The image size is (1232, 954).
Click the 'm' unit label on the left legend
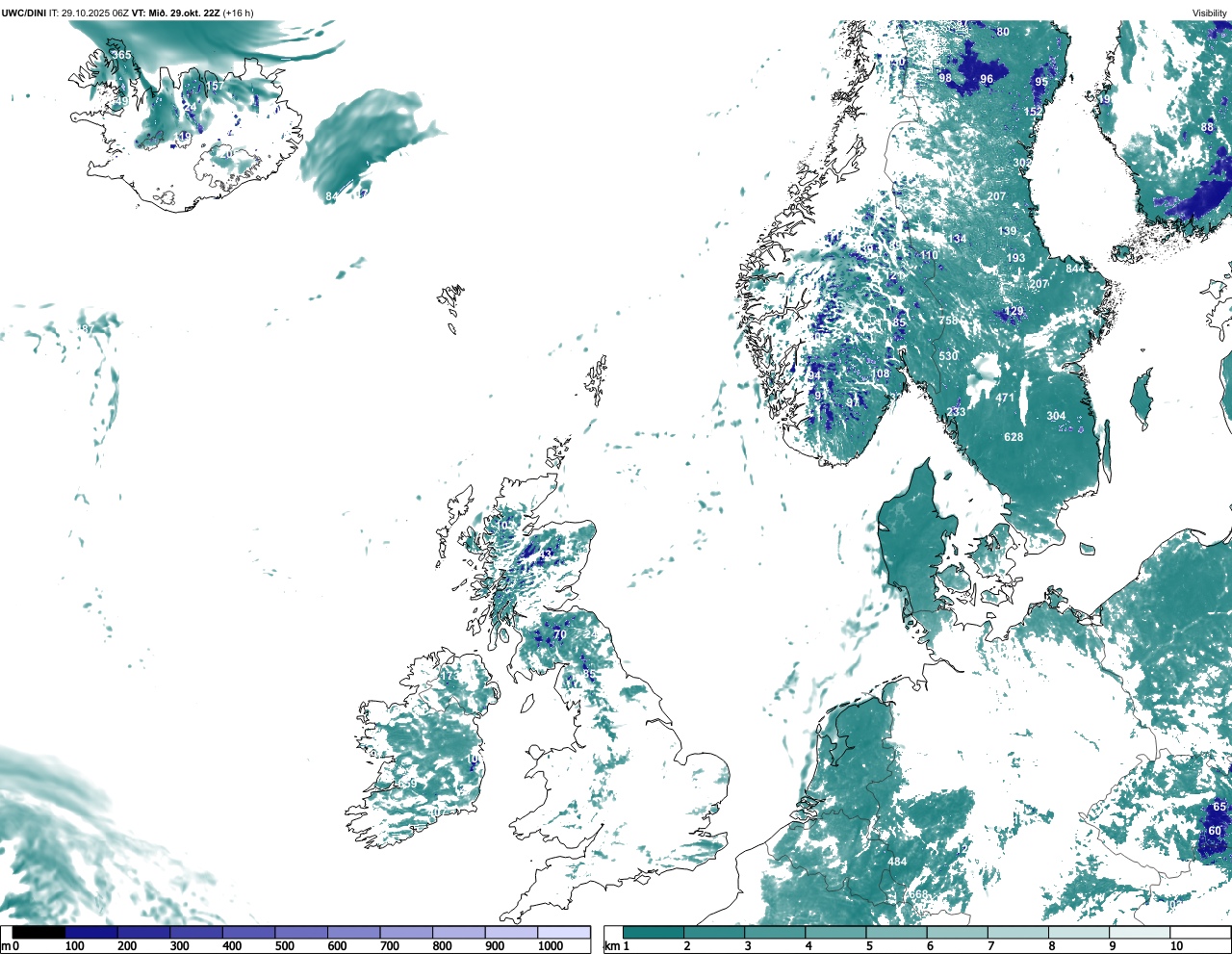[x=6, y=946]
